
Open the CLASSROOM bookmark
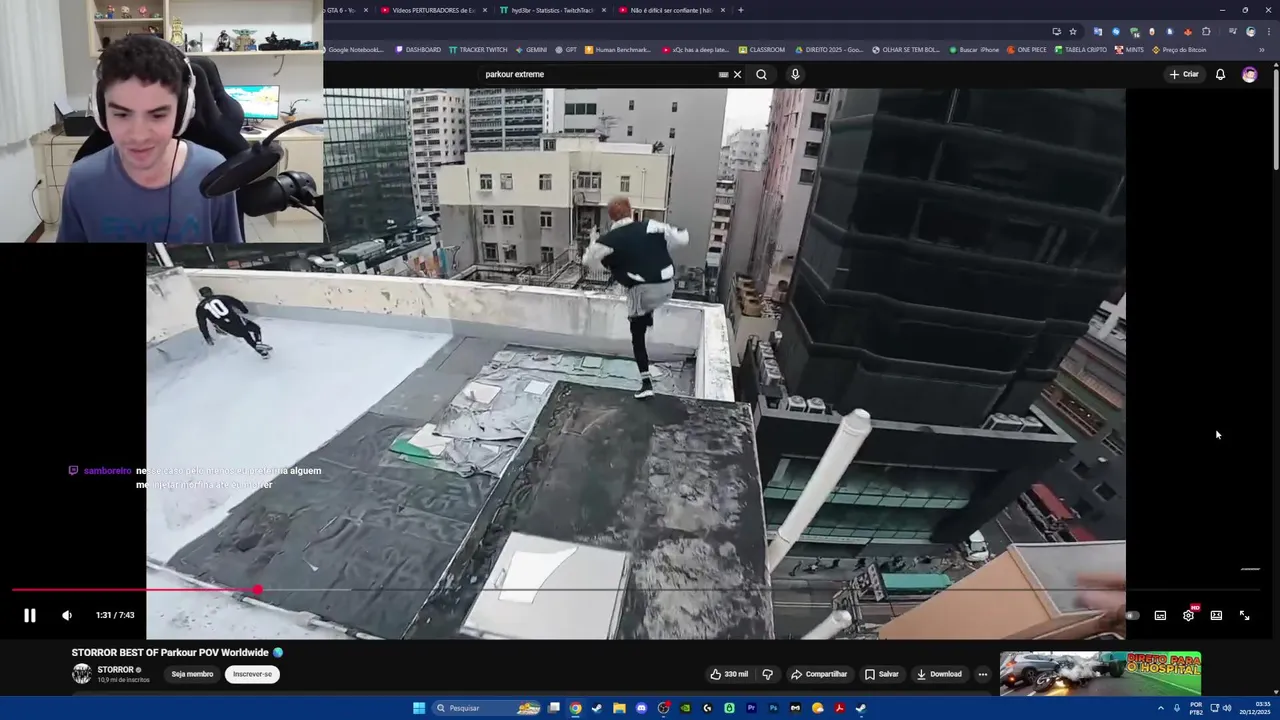(762, 49)
